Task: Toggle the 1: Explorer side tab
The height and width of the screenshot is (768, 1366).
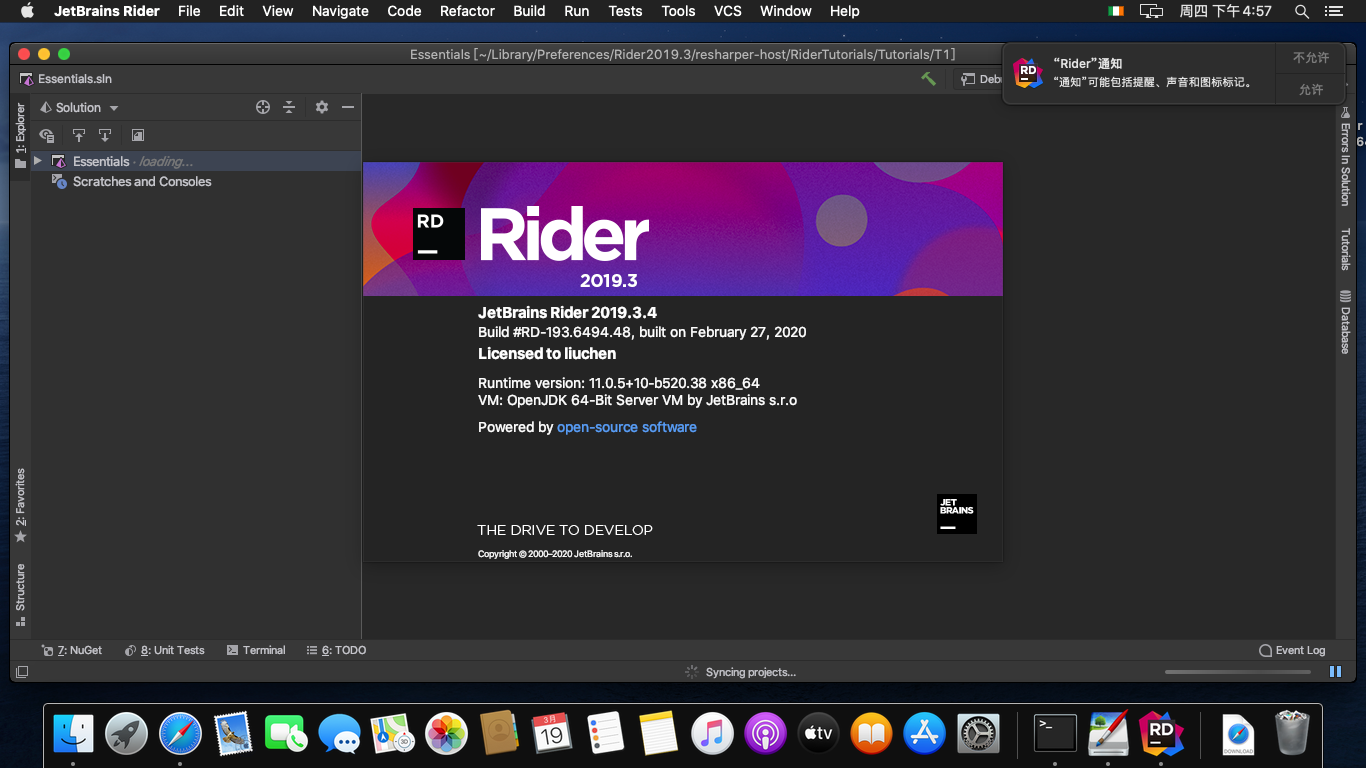Action: pyautogui.click(x=20, y=135)
